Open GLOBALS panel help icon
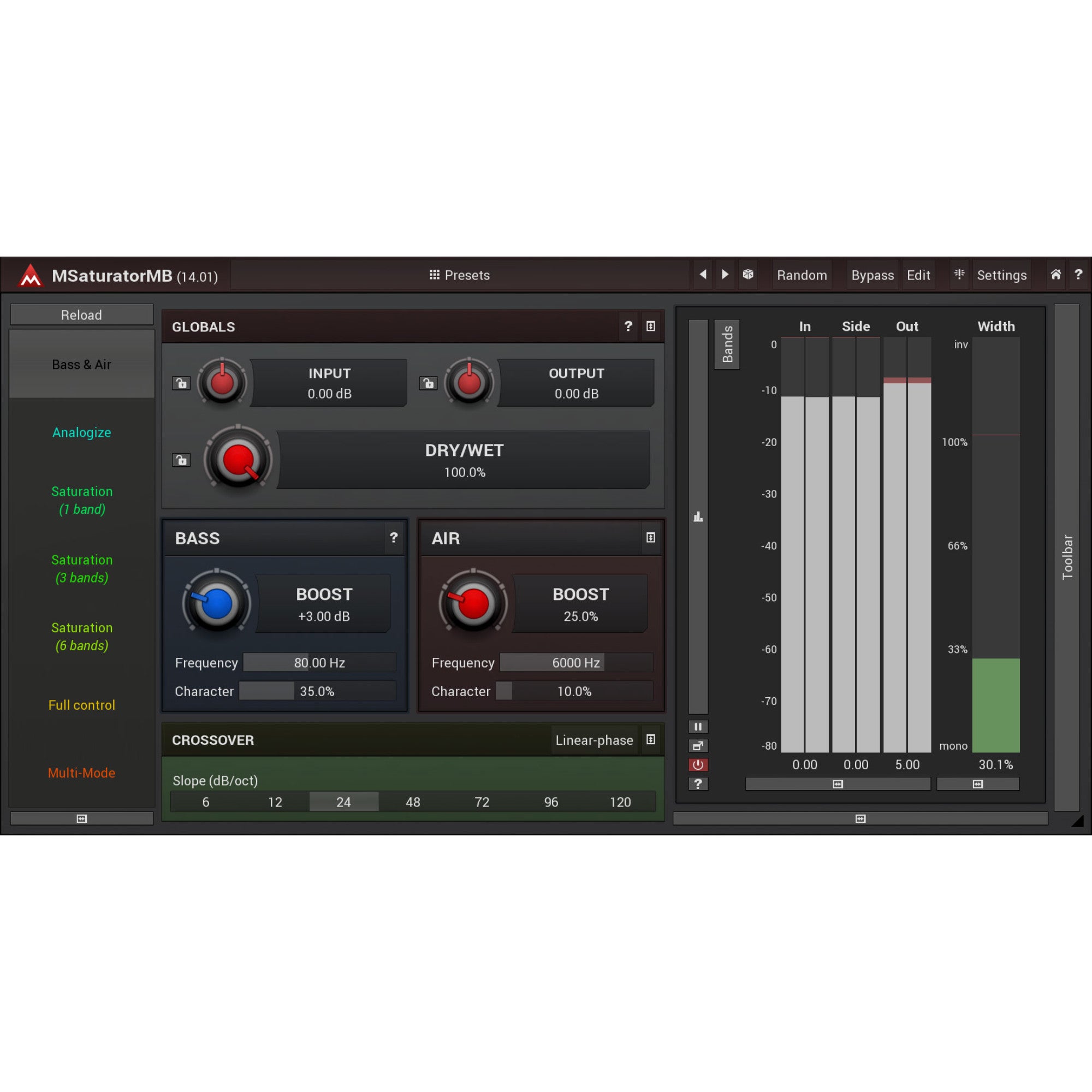 coord(628,326)
